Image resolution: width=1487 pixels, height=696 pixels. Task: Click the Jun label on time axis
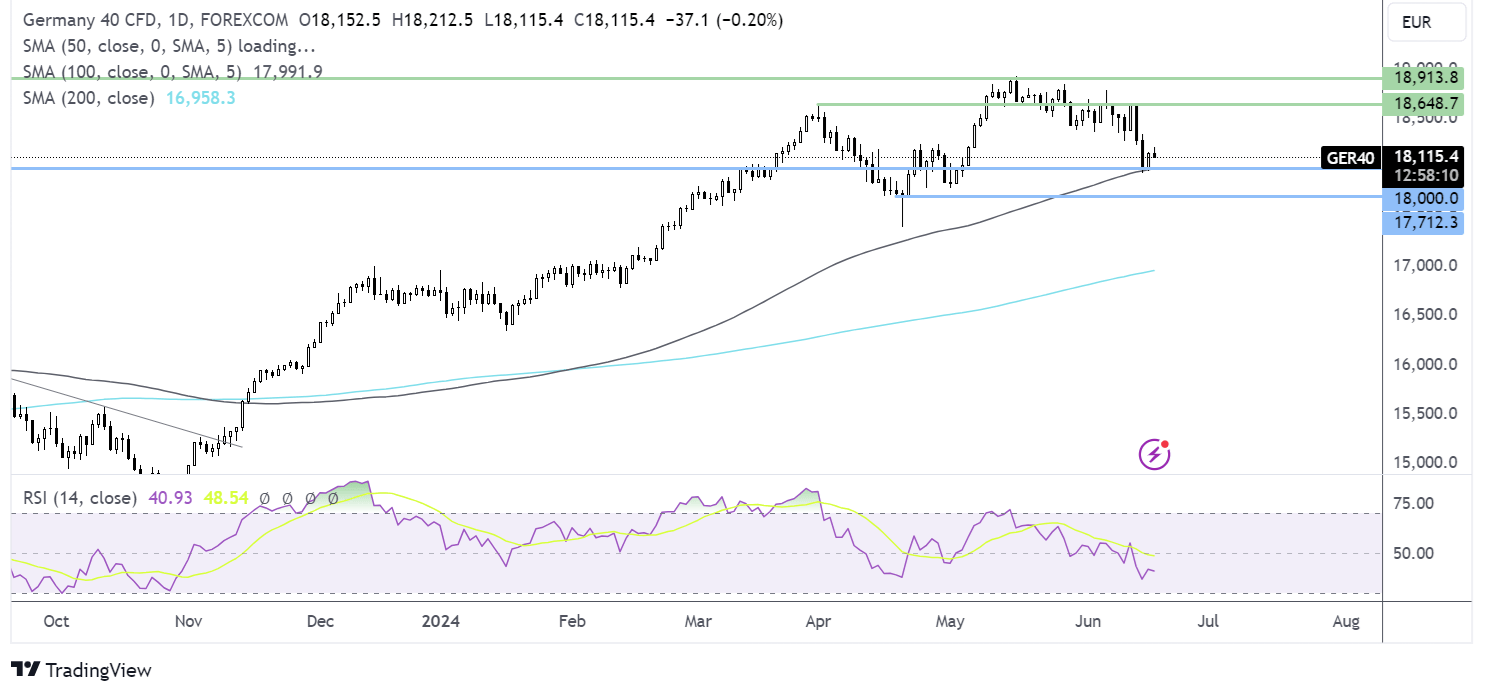coord(1088,621)
